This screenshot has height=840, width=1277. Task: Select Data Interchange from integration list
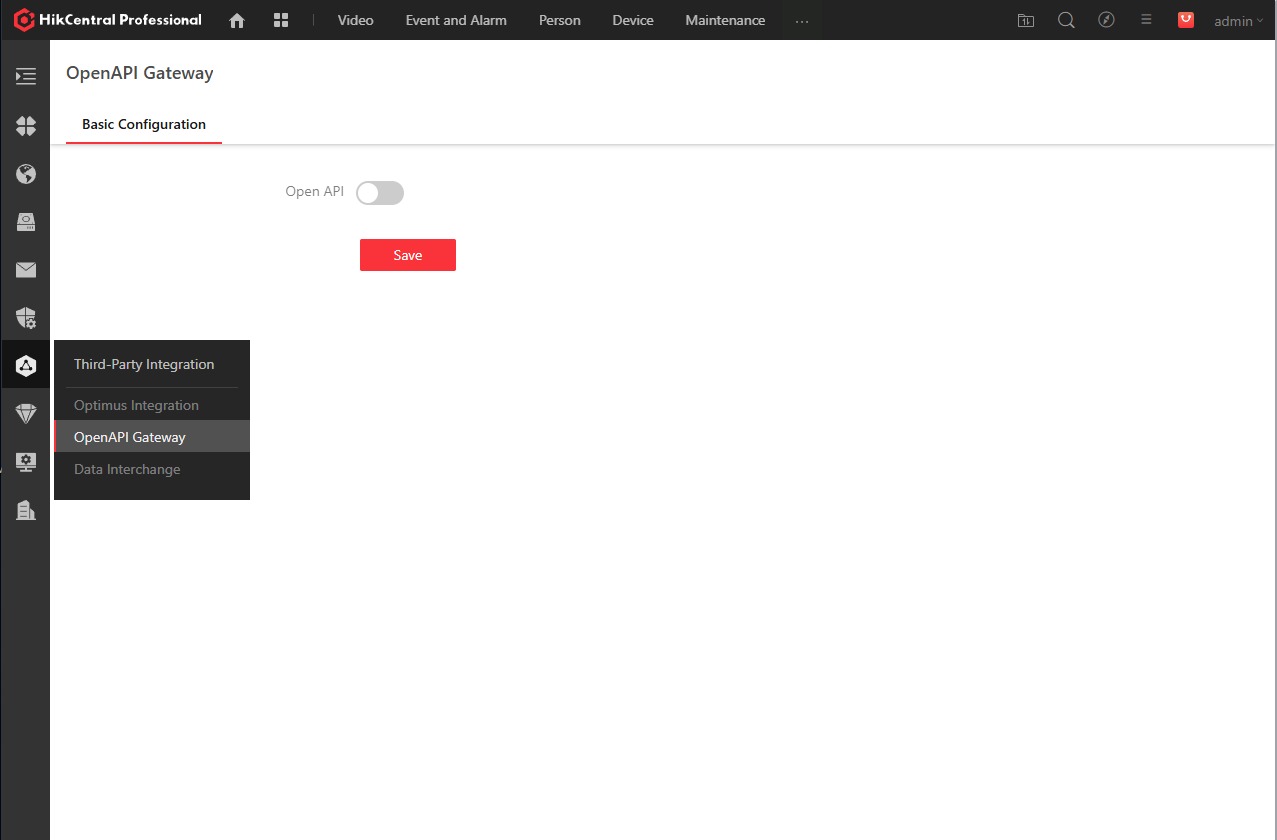pyautogui.click(x=127, y=469)
